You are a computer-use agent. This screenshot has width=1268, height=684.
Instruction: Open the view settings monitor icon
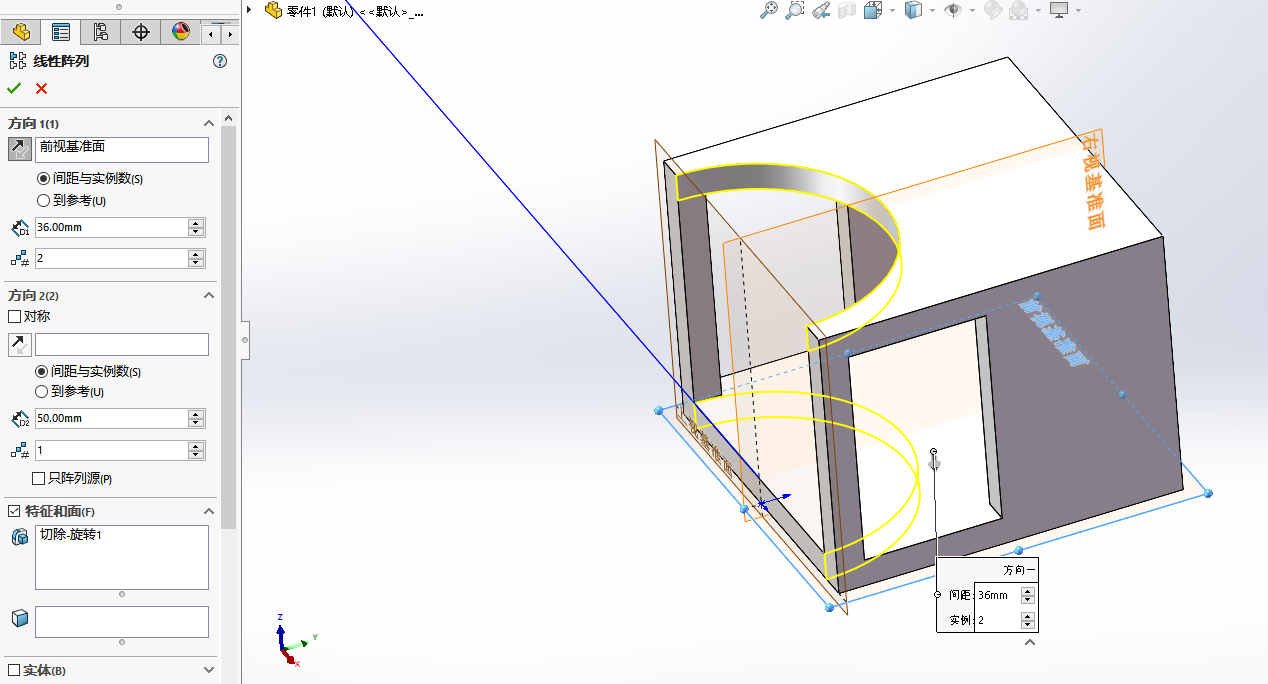click(1059, 10)
